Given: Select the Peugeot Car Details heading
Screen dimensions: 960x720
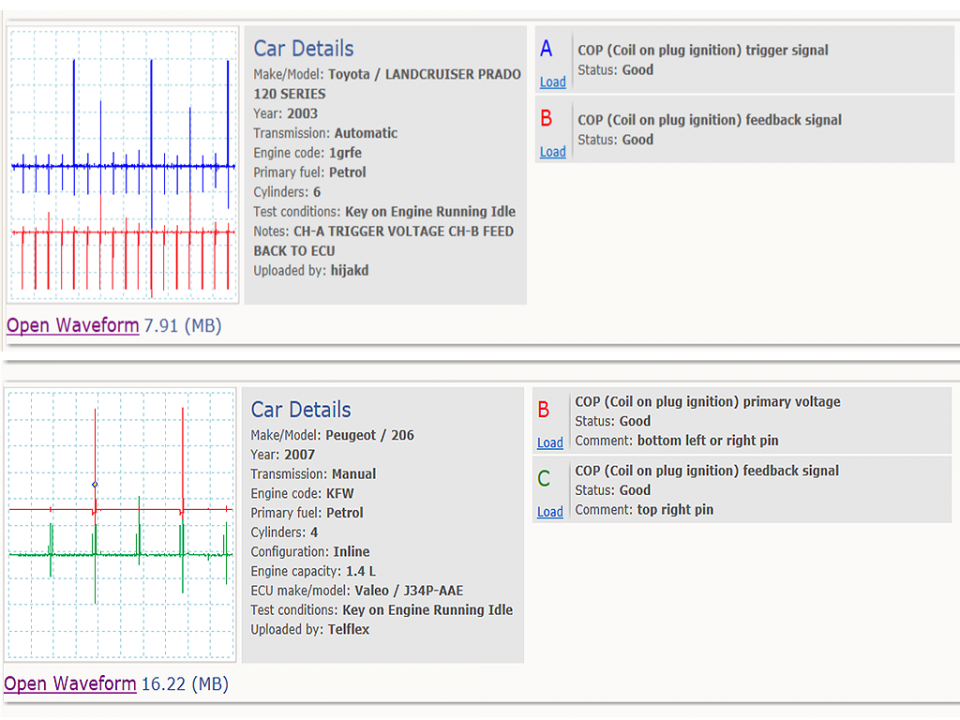Looking at the screenshot, I should [x=301, y=410].
